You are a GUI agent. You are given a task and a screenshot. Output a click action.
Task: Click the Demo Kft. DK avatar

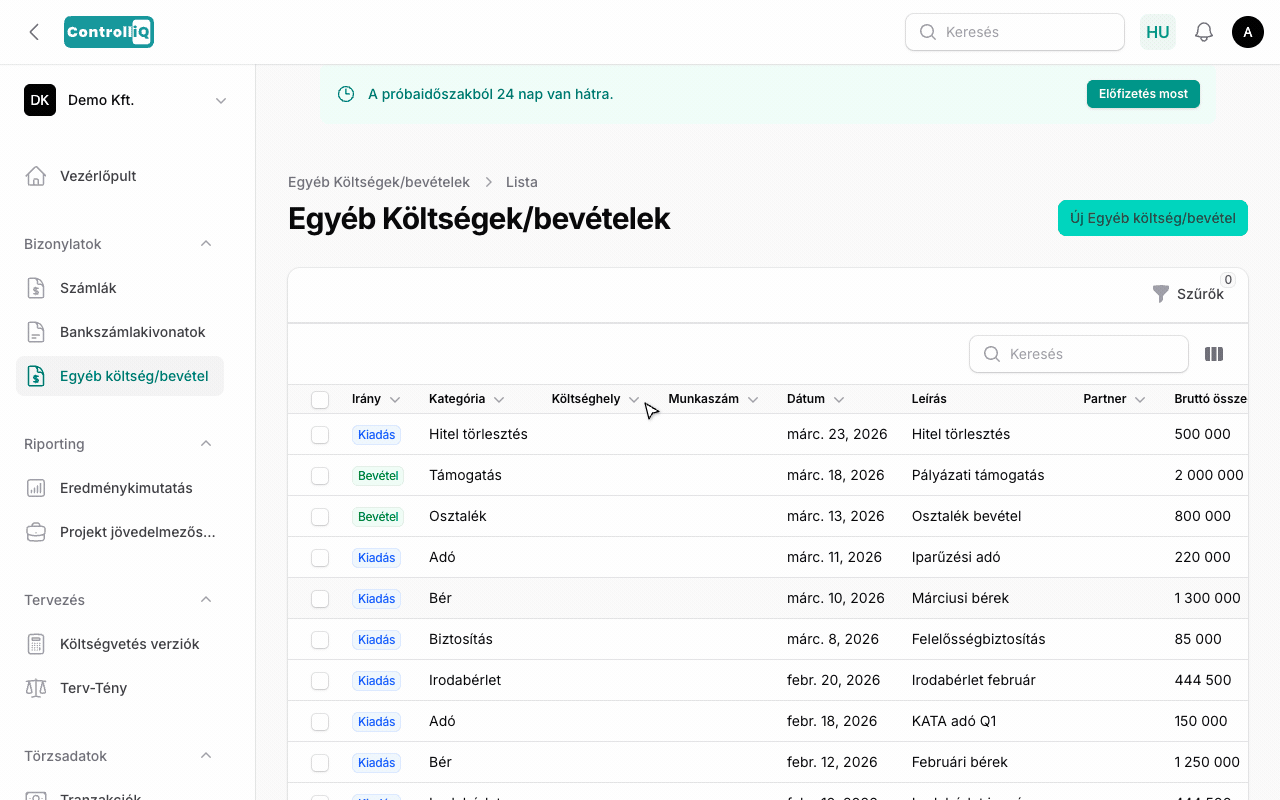coord(40,100)
